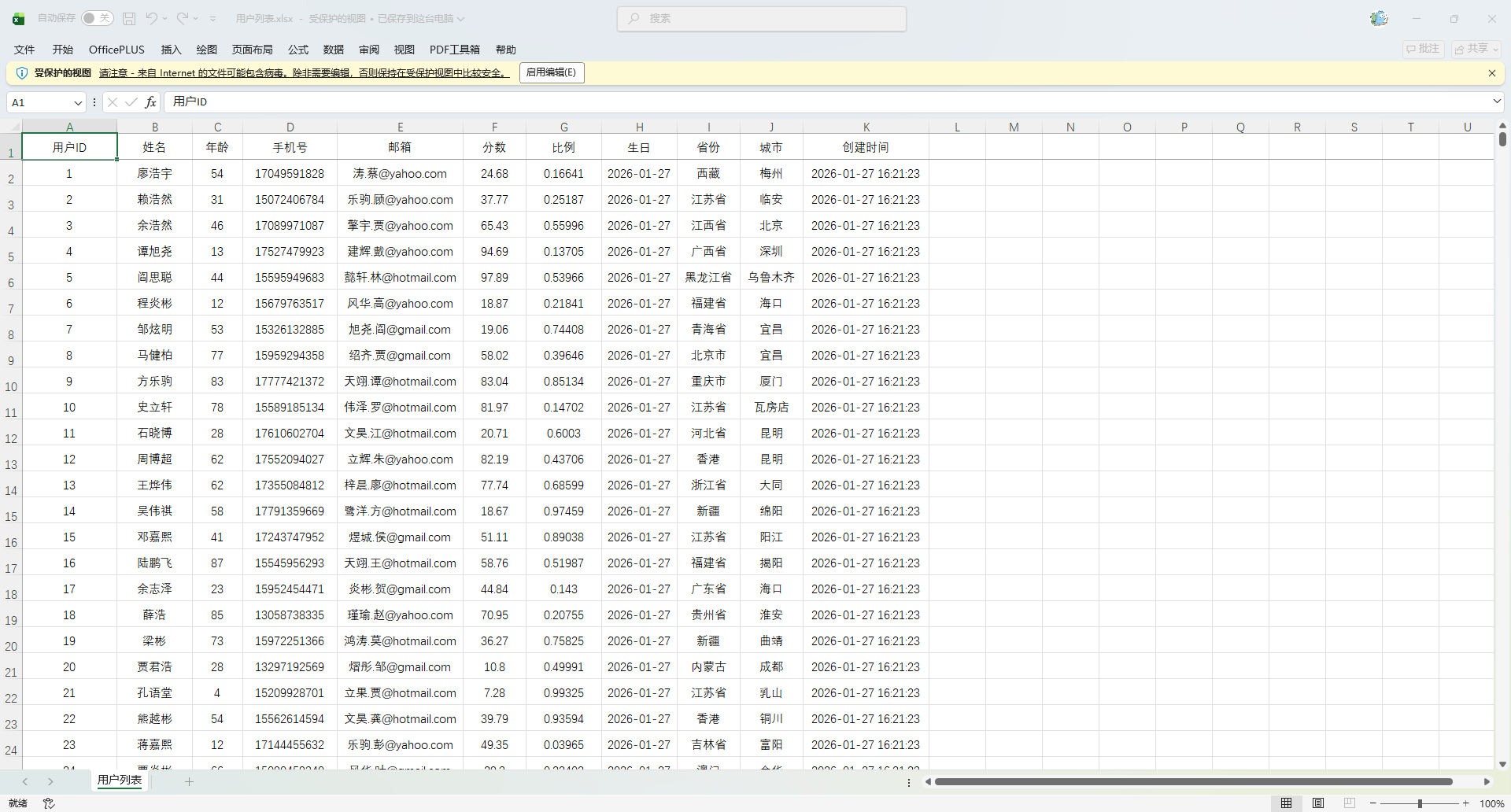Toggle the 自动保存 AutoSave switch

(97, 18)
